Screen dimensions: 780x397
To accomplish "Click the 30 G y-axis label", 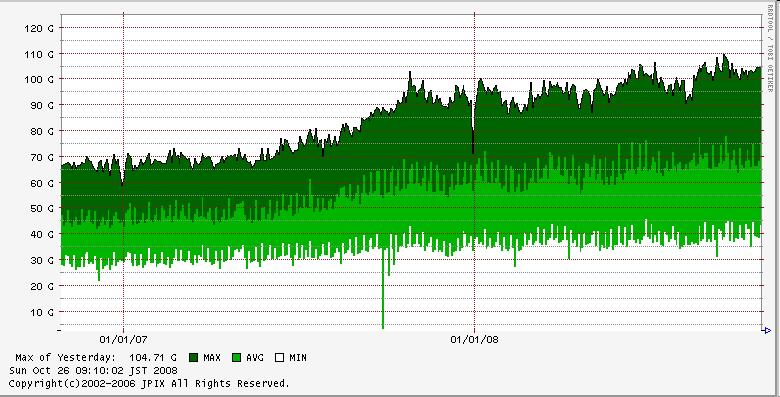I will 42,260.
